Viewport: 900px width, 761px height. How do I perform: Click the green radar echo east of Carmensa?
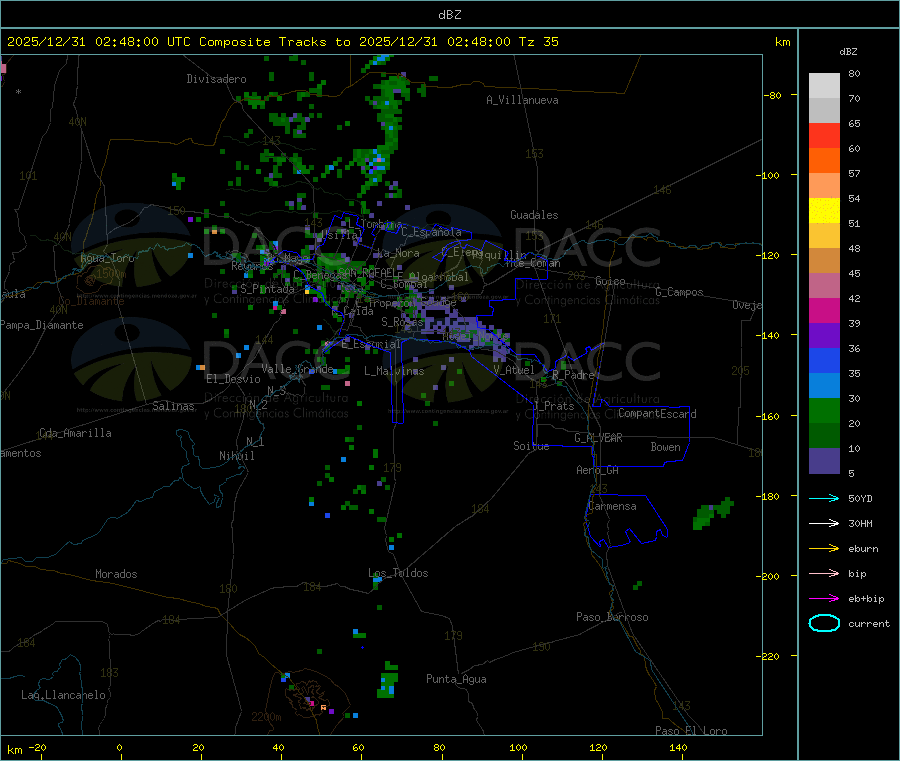click(713, 514)
